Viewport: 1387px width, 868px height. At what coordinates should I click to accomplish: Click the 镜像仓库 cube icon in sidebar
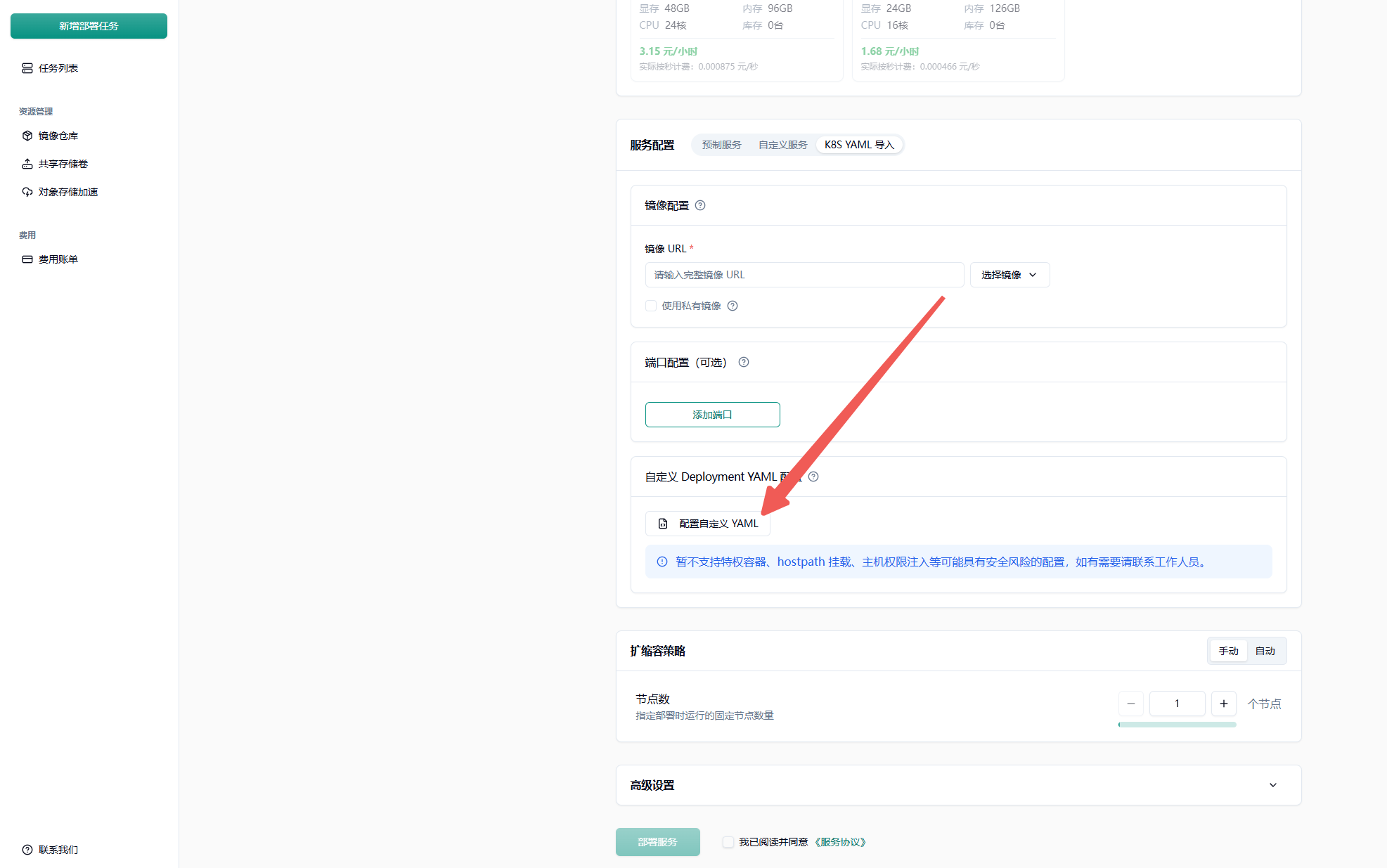click(x=27, y=136)
